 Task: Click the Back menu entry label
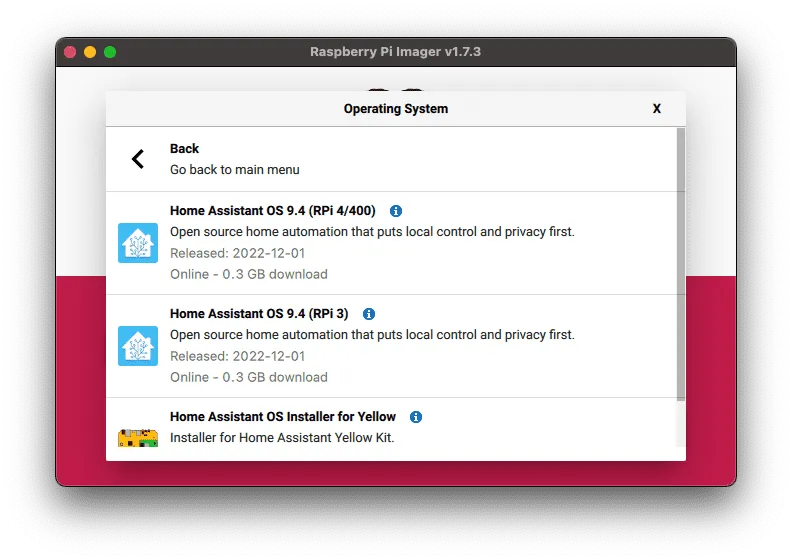(184, 148)
